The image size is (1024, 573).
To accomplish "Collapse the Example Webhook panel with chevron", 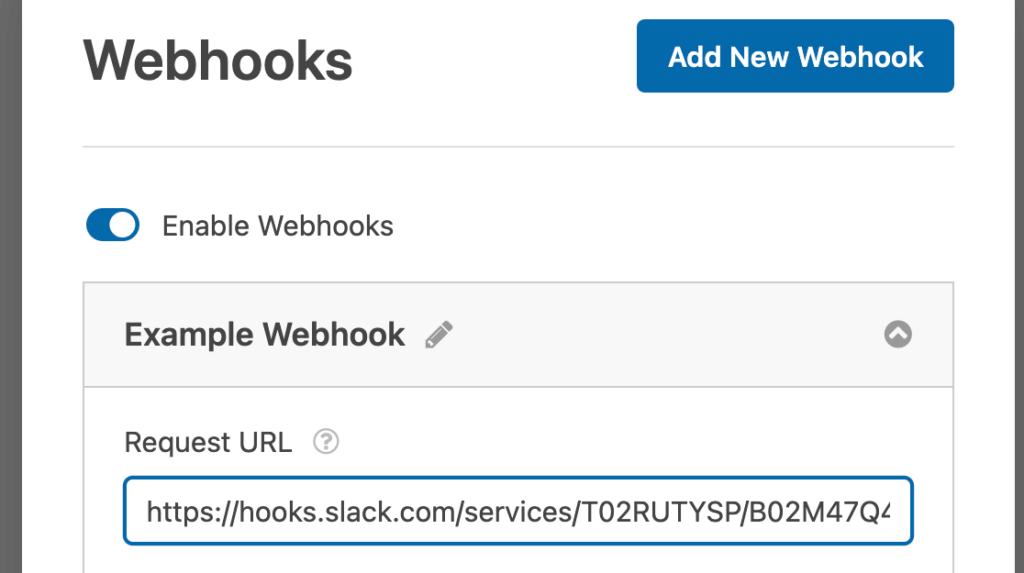I will point(898,334).
